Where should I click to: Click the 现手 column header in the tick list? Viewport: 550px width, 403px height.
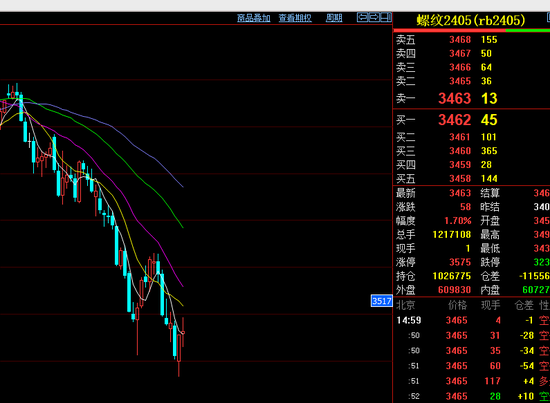[x=490, y=305]
